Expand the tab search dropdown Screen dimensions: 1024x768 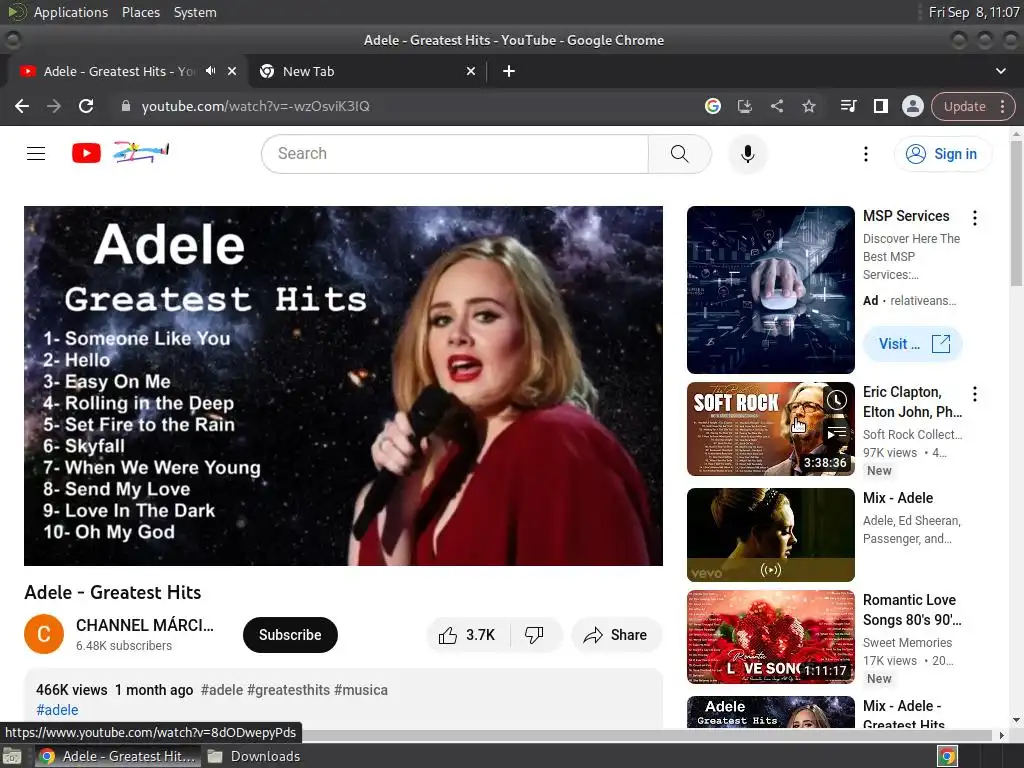click(x=1000, y=71)
